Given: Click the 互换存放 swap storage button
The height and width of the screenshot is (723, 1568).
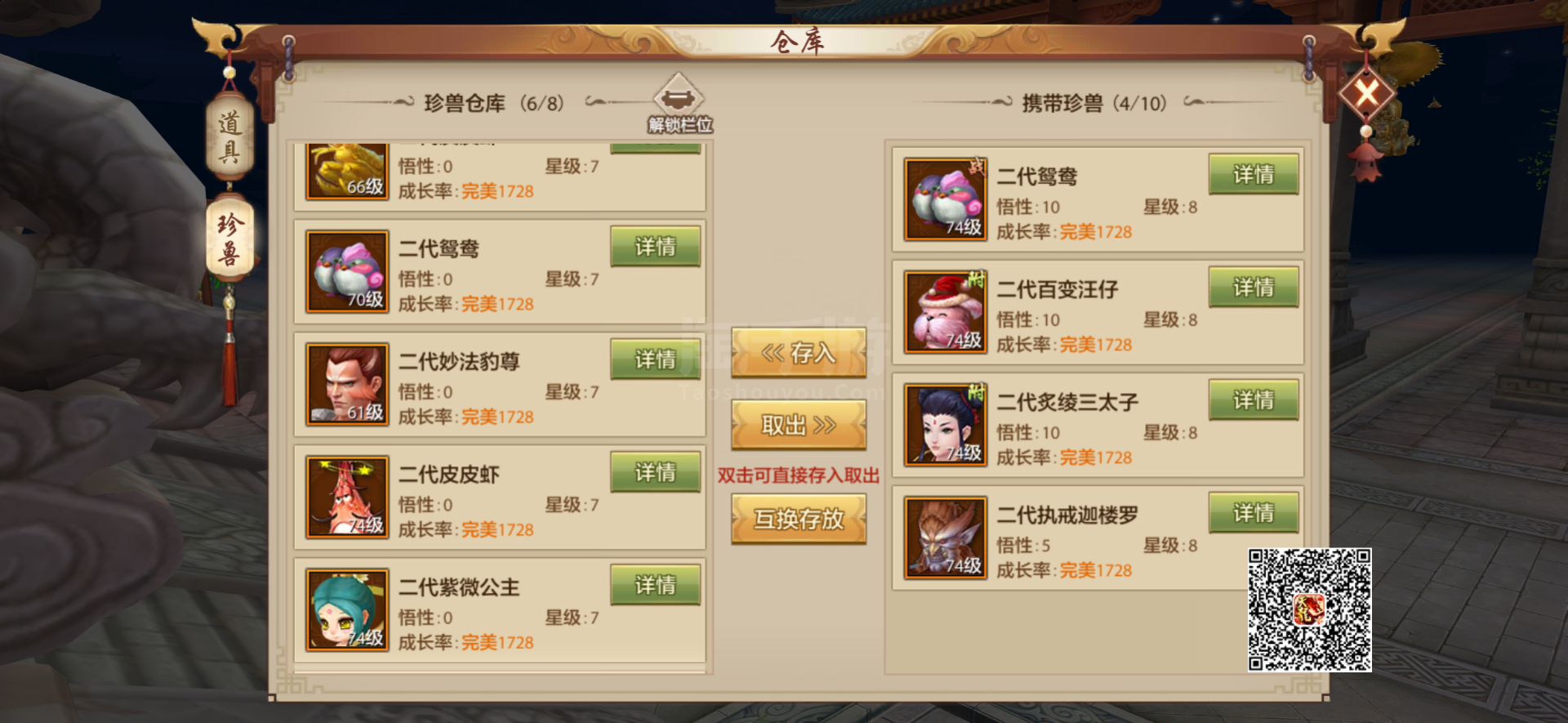Looking at the screenshot, I should [799, 519].
